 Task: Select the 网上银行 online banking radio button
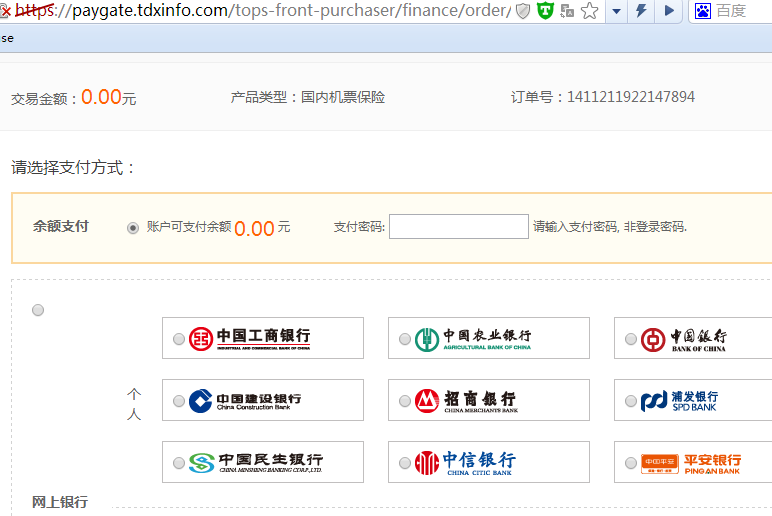(38, 310)
